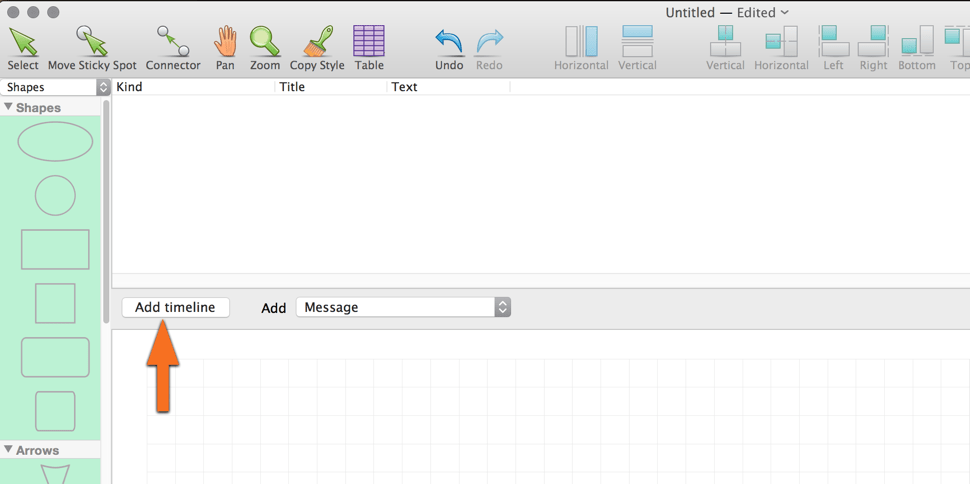The height and width of the screenshot is (484, 970).
Task: Pick the rounded square shape
Action: [x=55, y=411]
